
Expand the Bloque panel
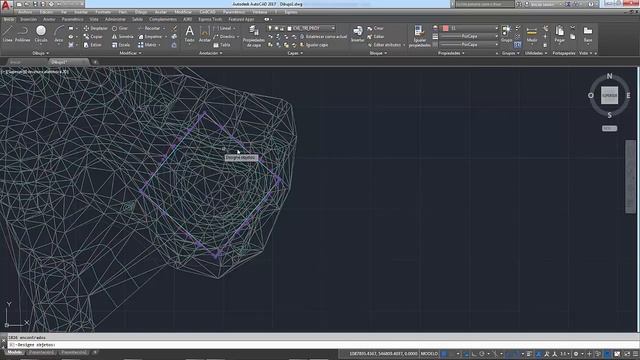(x=378, y=53)
